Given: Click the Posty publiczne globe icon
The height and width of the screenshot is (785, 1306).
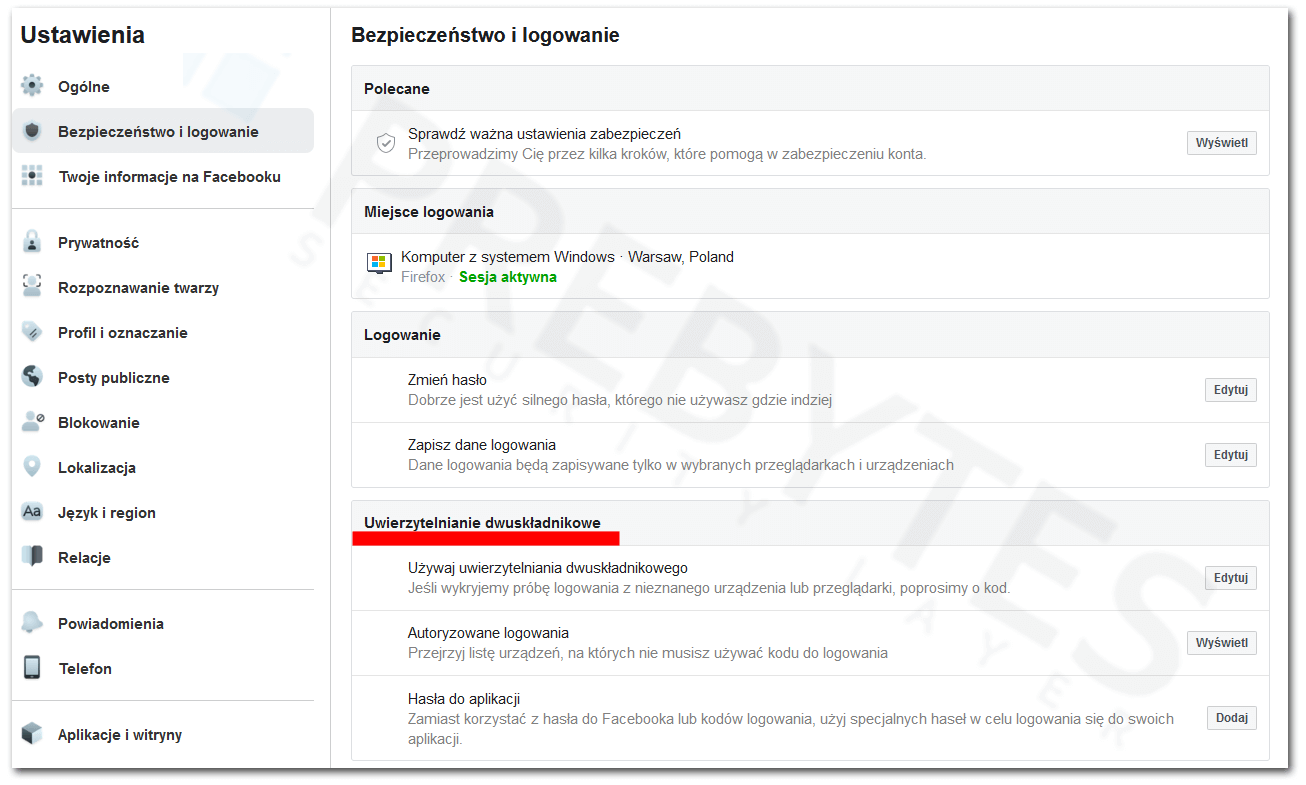Looking at the screenshot, I should 31,377.
